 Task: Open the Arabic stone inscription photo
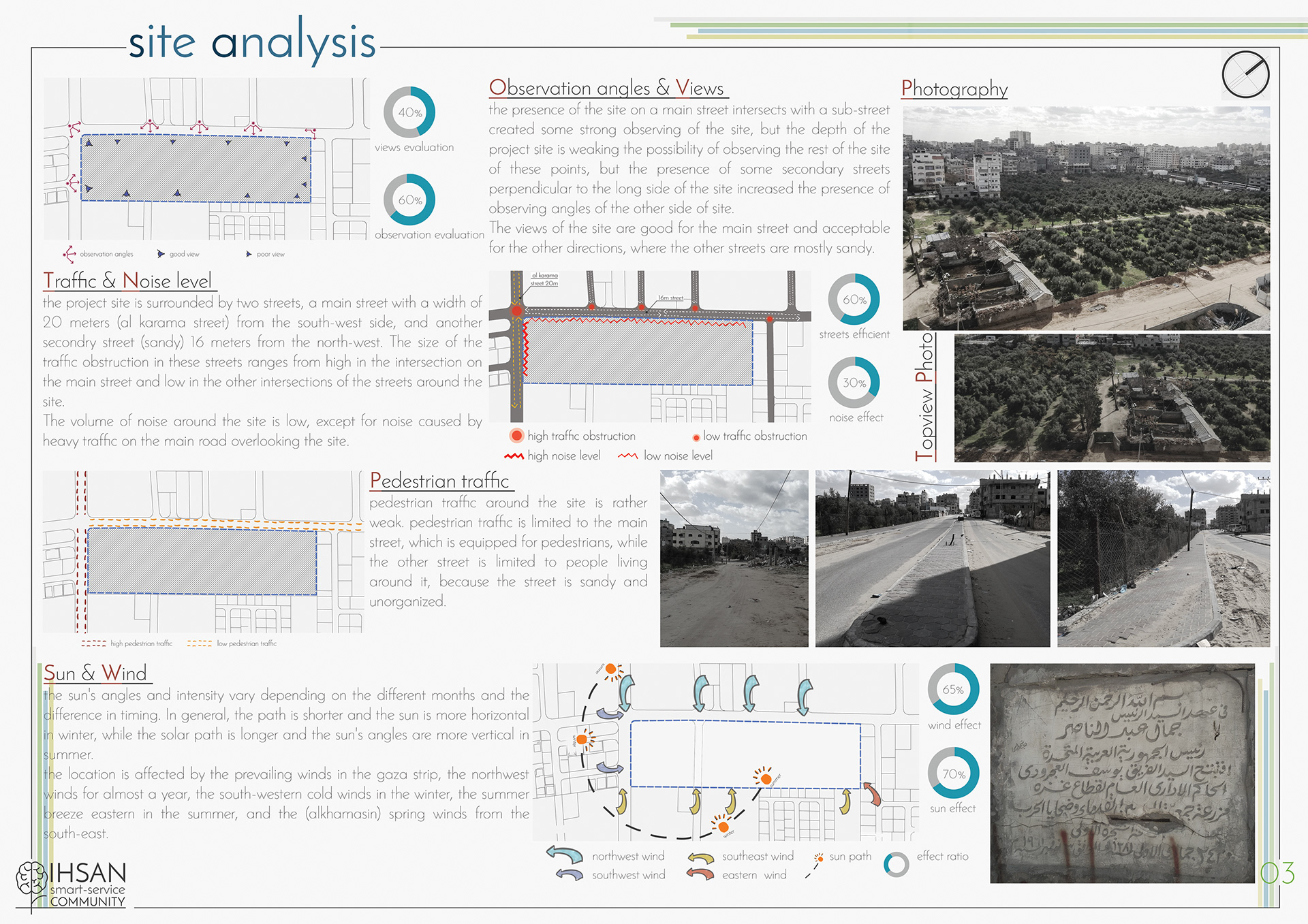[x=1121, y=774]
